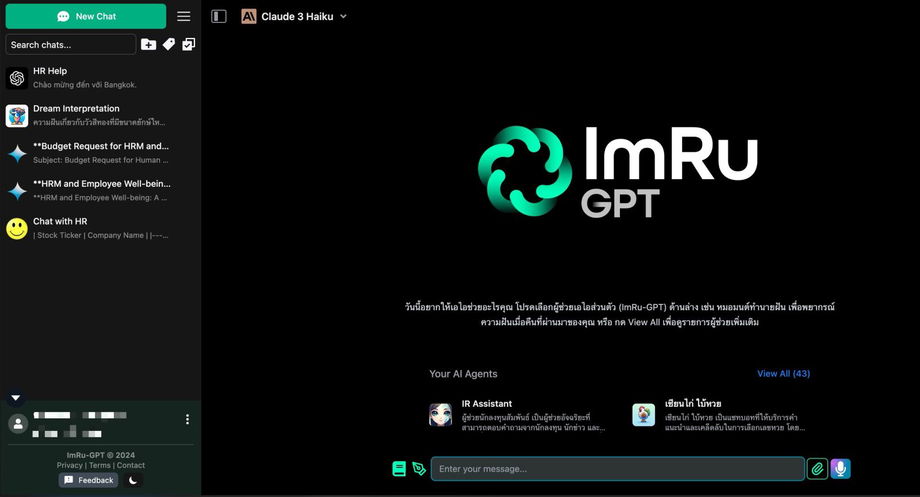Click the เซียนไก่ ใบ้หวย avatar thumbnail
The width and height of the screenshot is (920, 497).
pos(644,415)
